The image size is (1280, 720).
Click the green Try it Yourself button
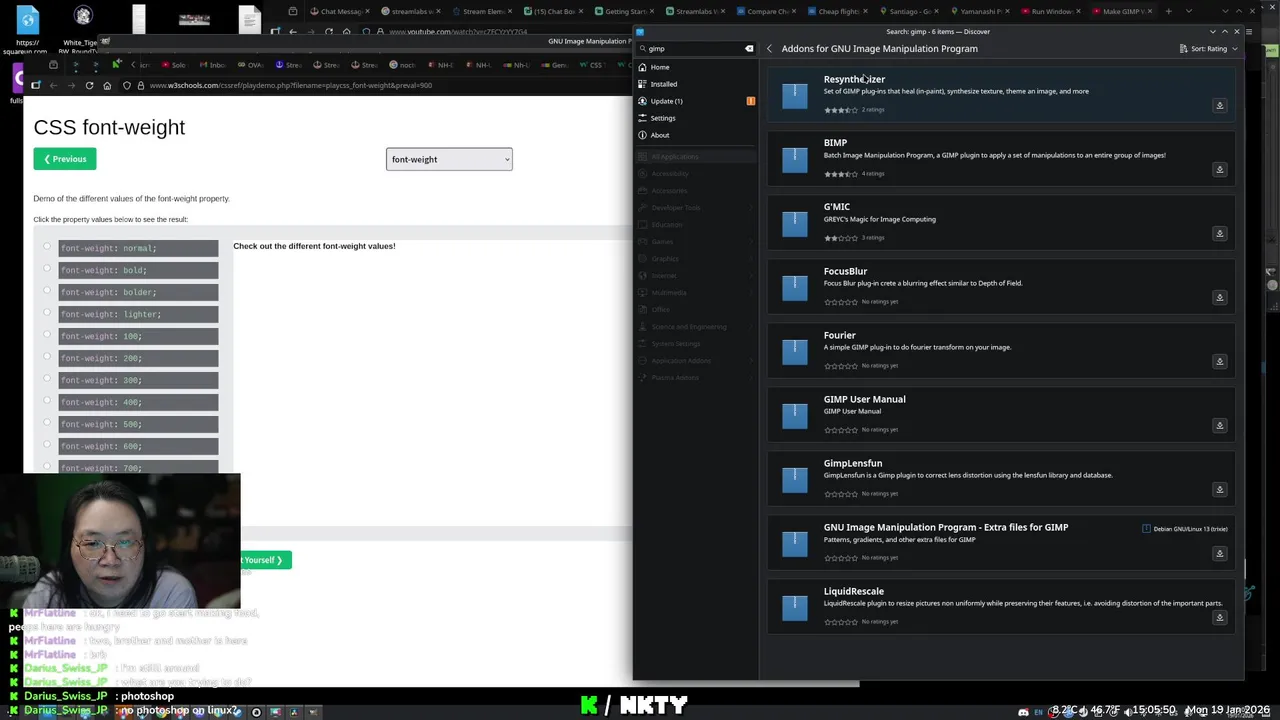266,560
